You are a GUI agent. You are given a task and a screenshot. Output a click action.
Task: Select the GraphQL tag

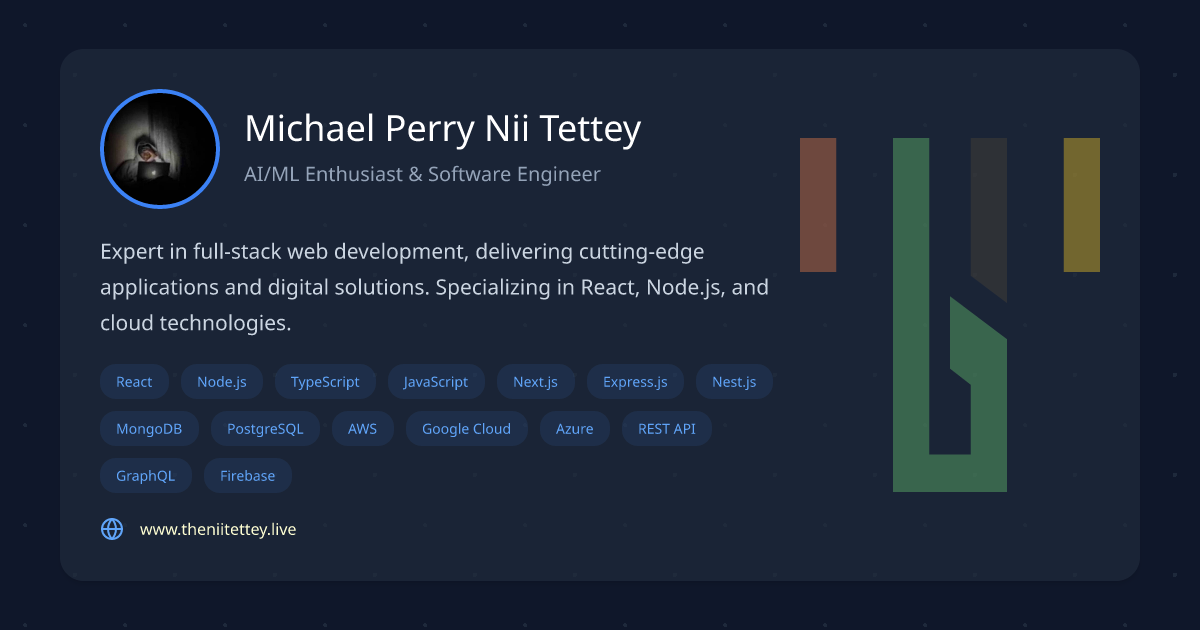pos(145,476)
